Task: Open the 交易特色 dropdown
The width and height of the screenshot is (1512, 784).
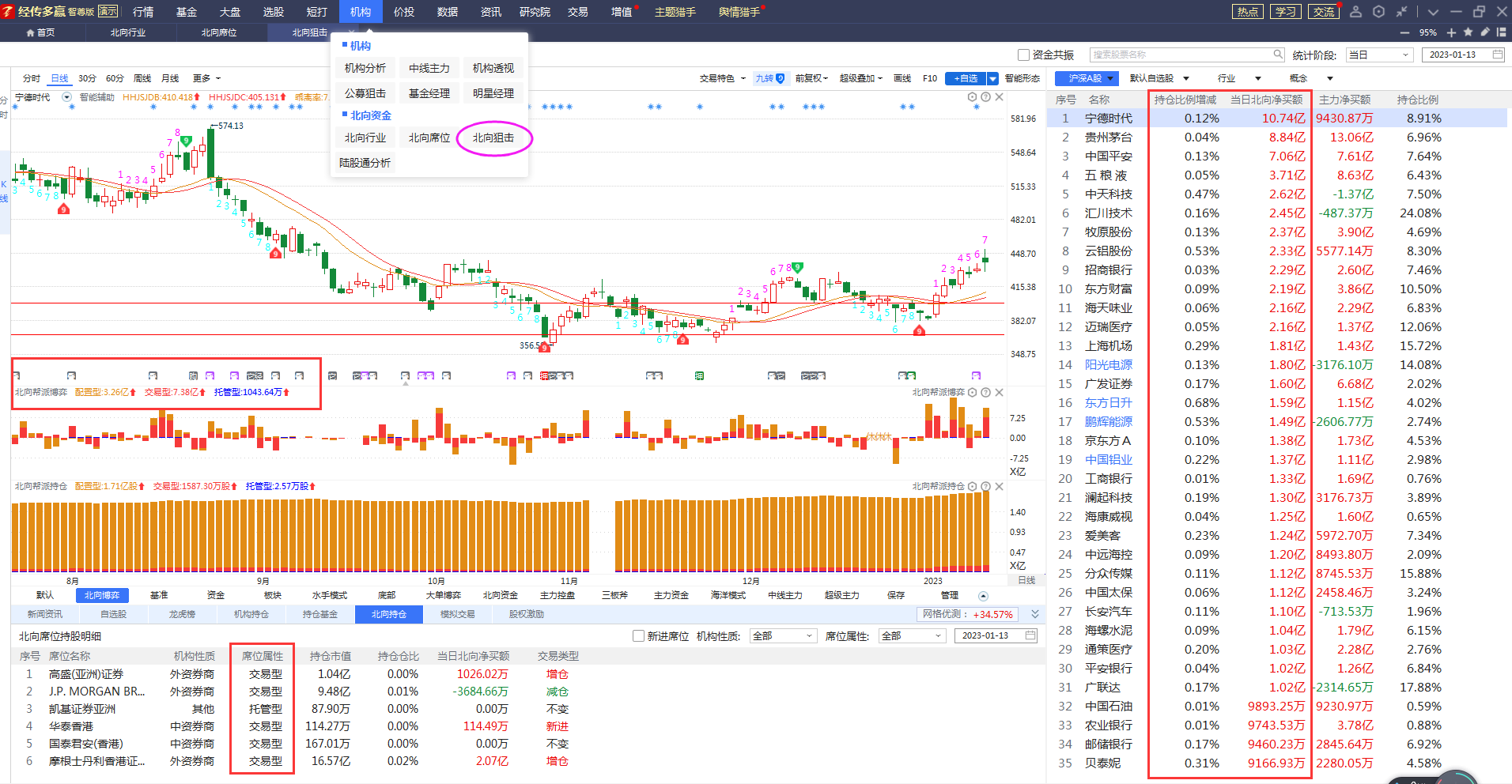Action: pos(722,78)
